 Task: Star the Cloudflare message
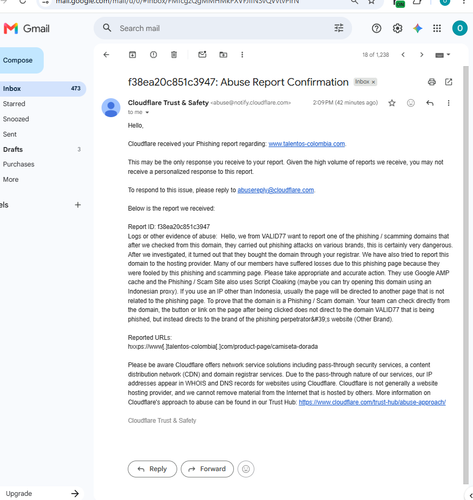392,103
